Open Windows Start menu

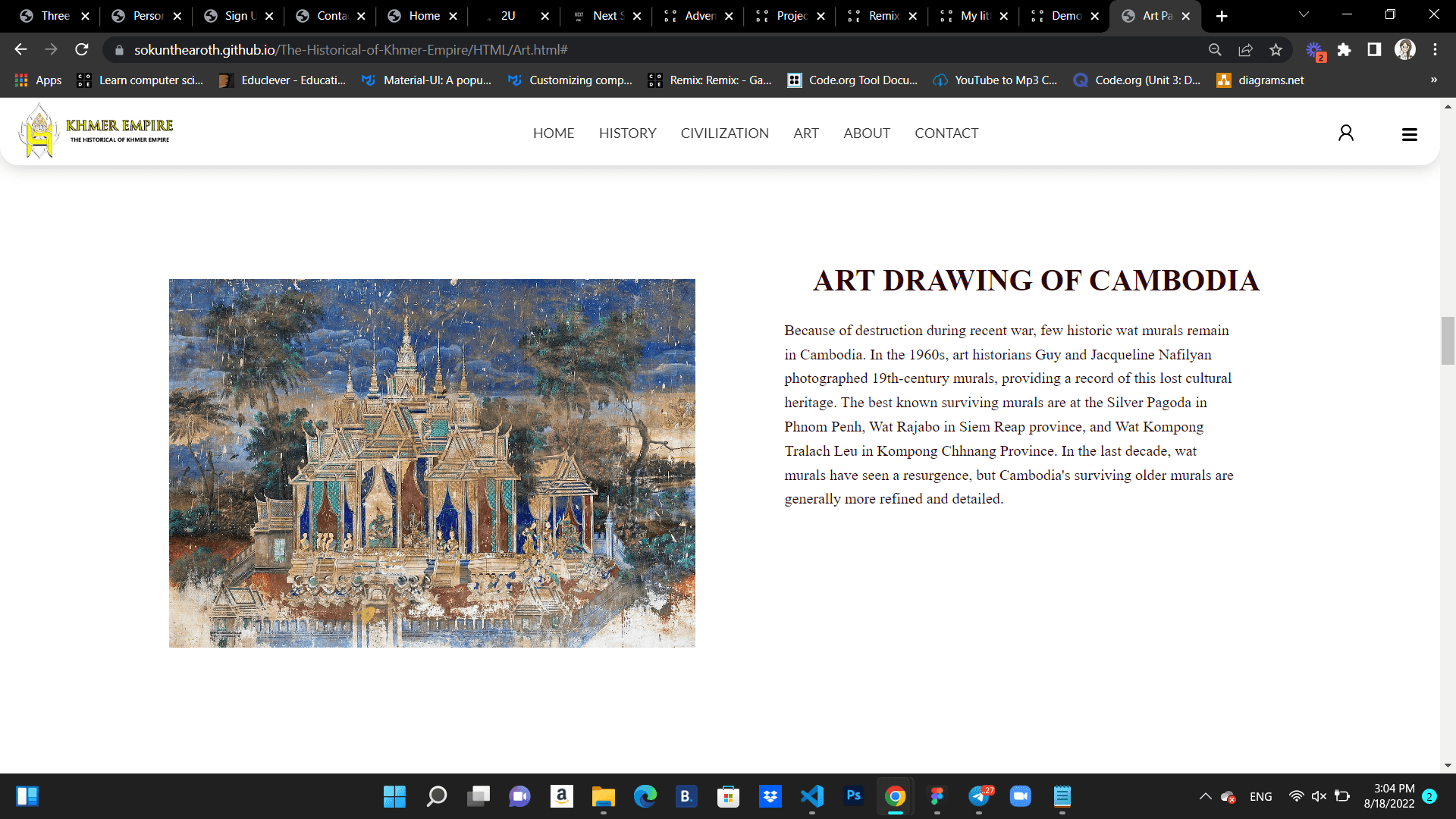coord(394,796)
